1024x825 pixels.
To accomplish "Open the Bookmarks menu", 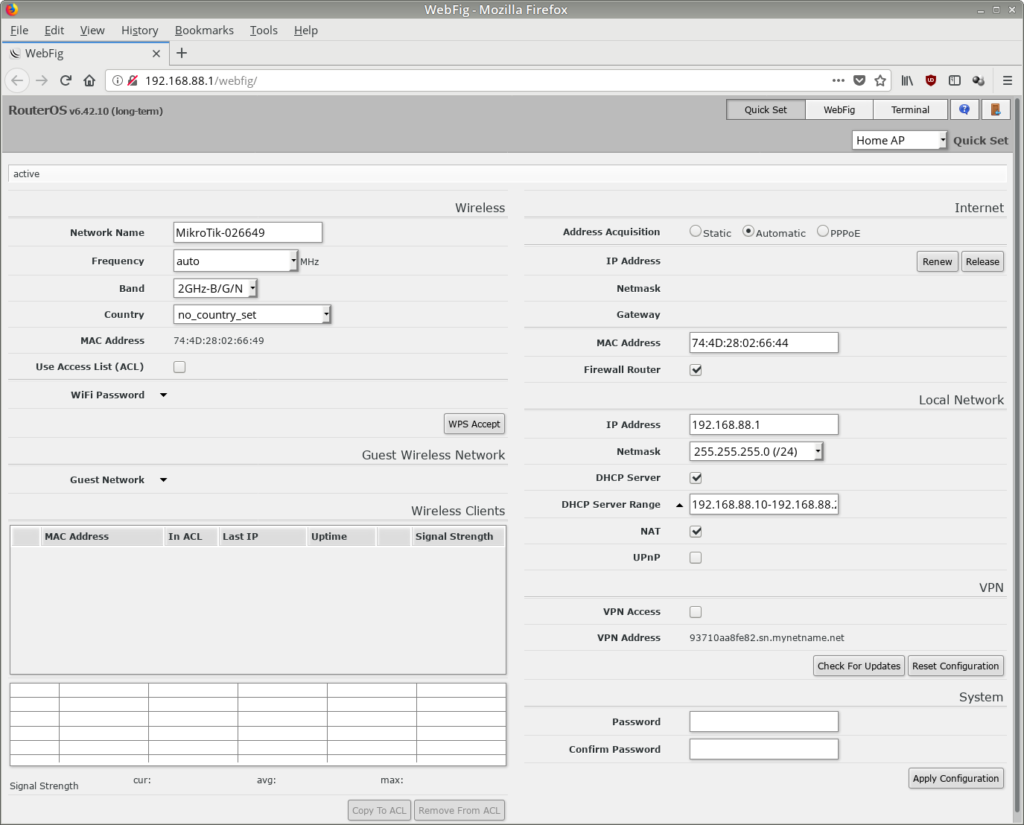I will click(x=204, y=30).
